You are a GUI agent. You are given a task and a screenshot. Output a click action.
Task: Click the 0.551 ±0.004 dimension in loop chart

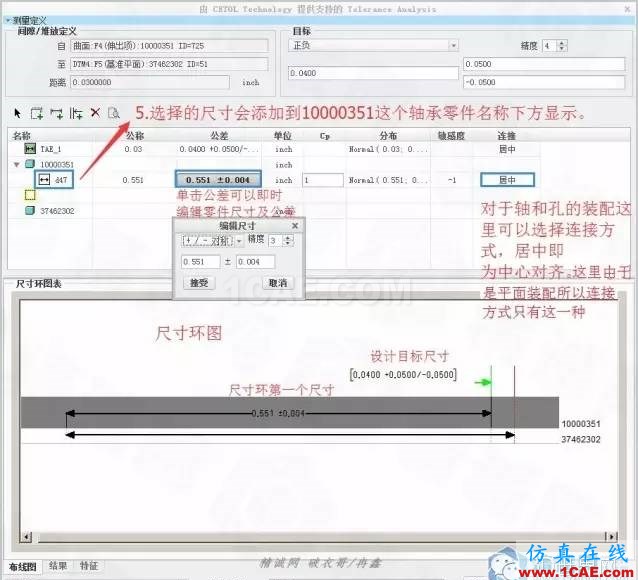click(278, 413)
